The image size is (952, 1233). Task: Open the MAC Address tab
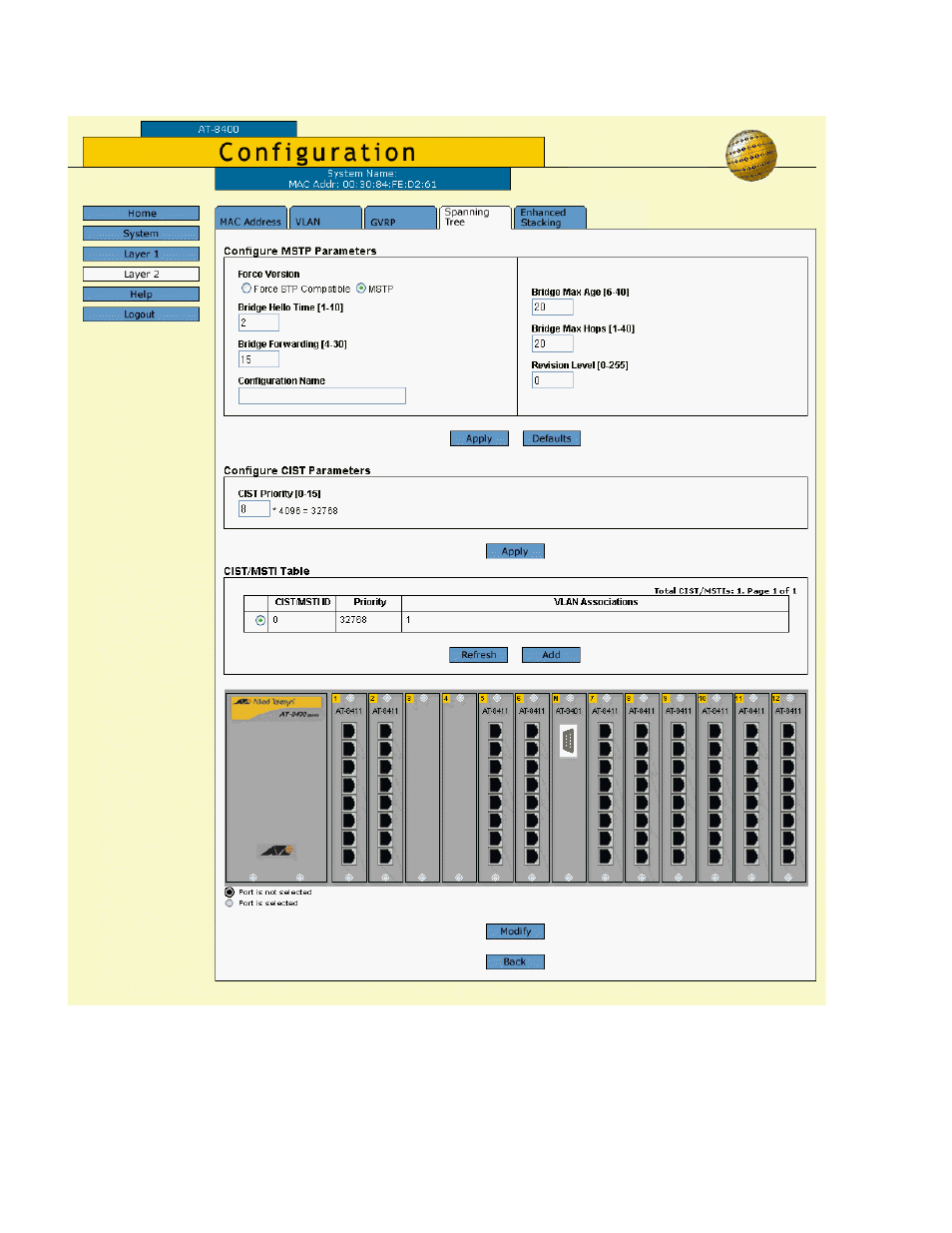coord(250,219)
